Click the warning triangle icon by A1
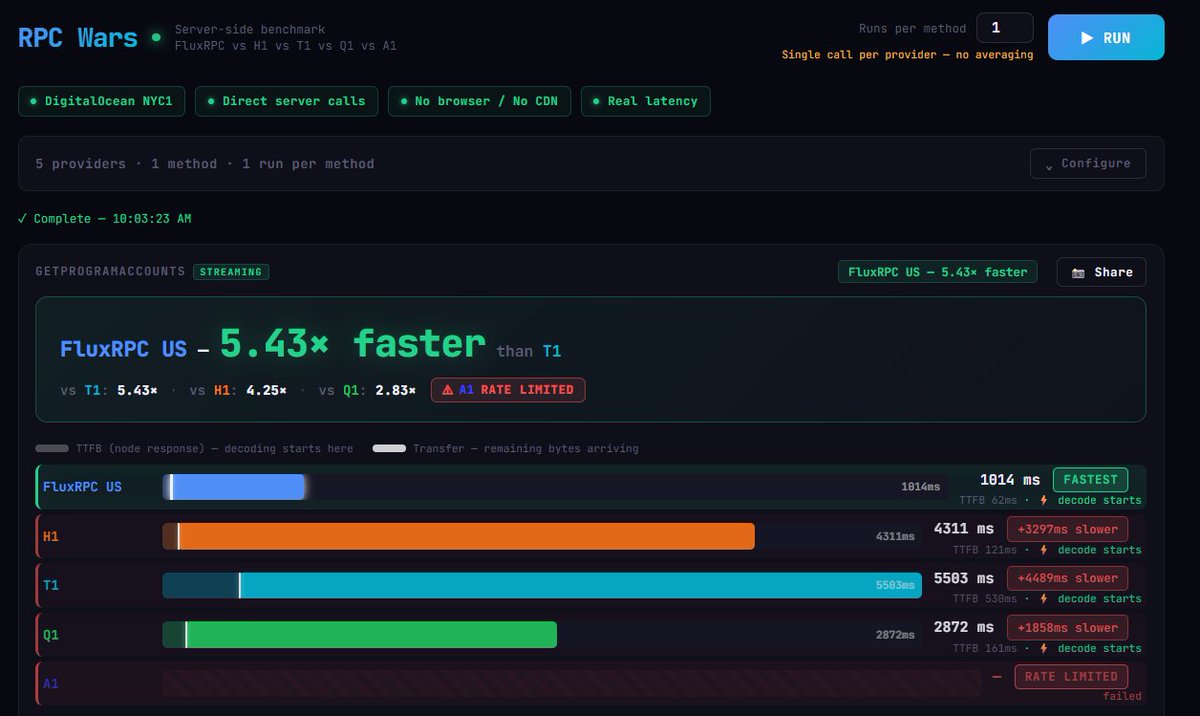The image size is (1200, 716). point(447,390)
